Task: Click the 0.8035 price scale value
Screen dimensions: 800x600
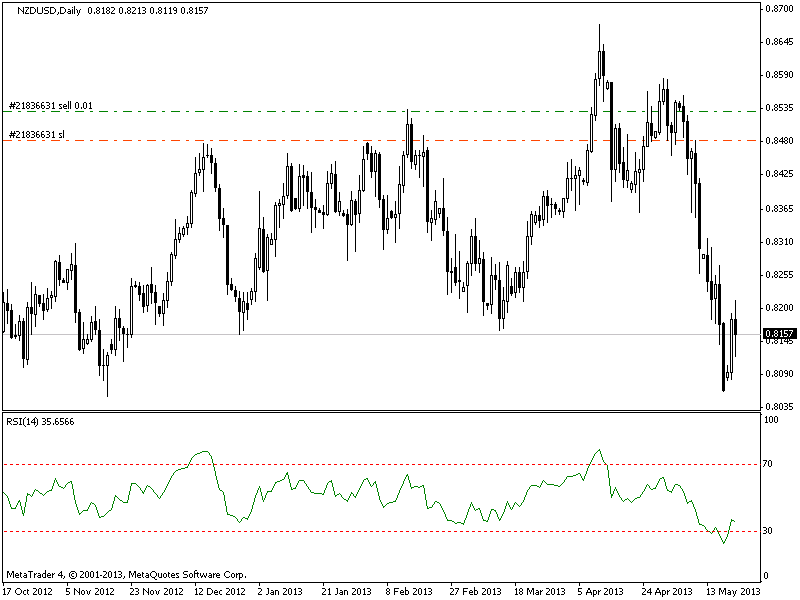Action: [x=780, y=407]
